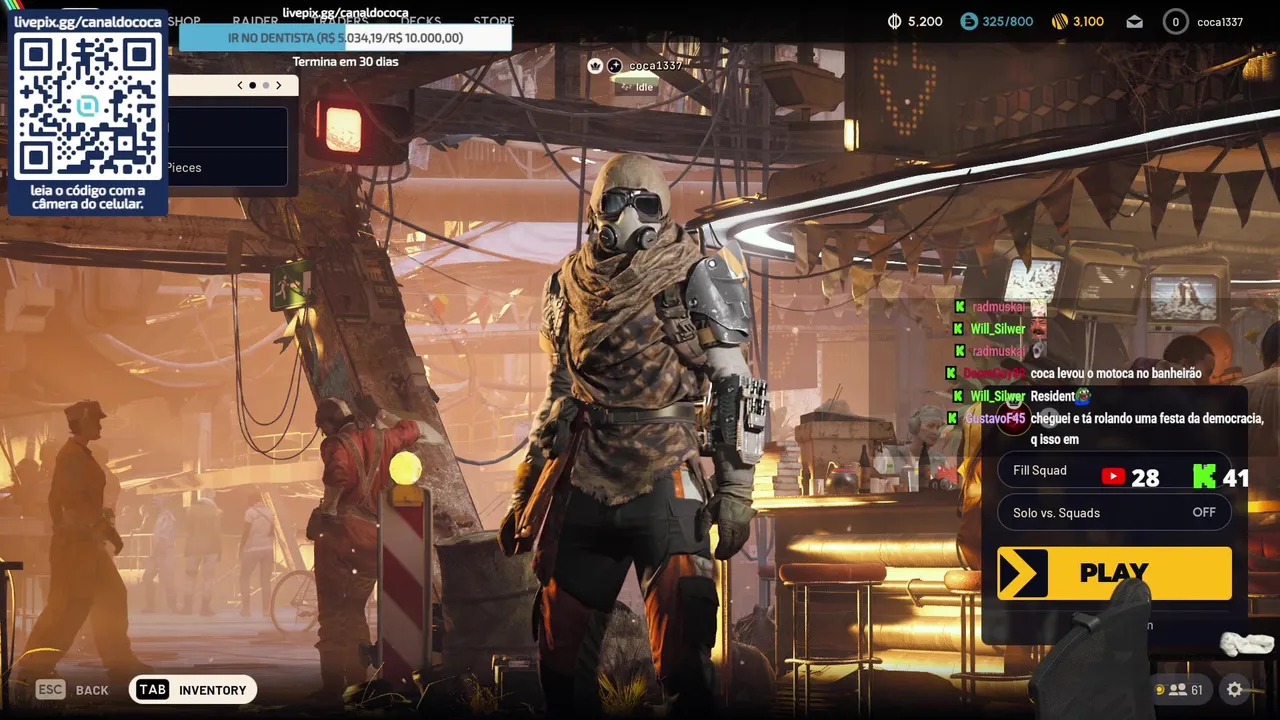Click the YouTube viewer count icon
The image size is (1280, 720).
pos(1113,477)
